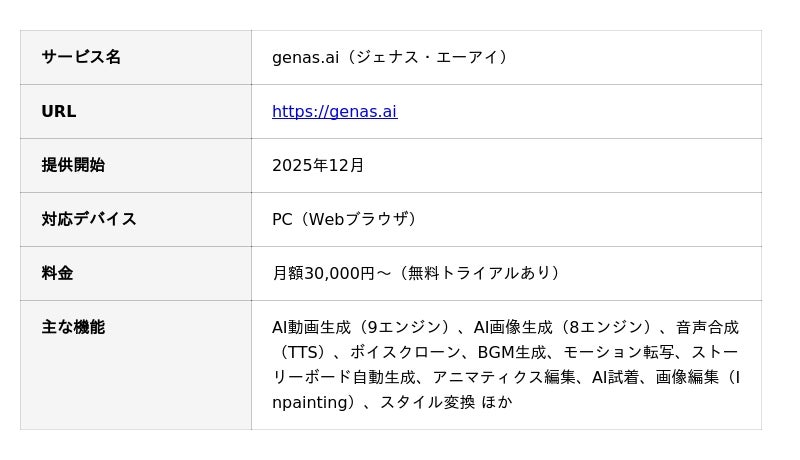Click the 対応デバイス row label

[89, 219]
